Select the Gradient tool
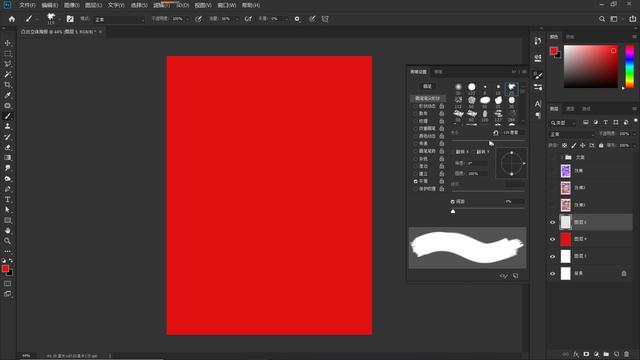 7,158
